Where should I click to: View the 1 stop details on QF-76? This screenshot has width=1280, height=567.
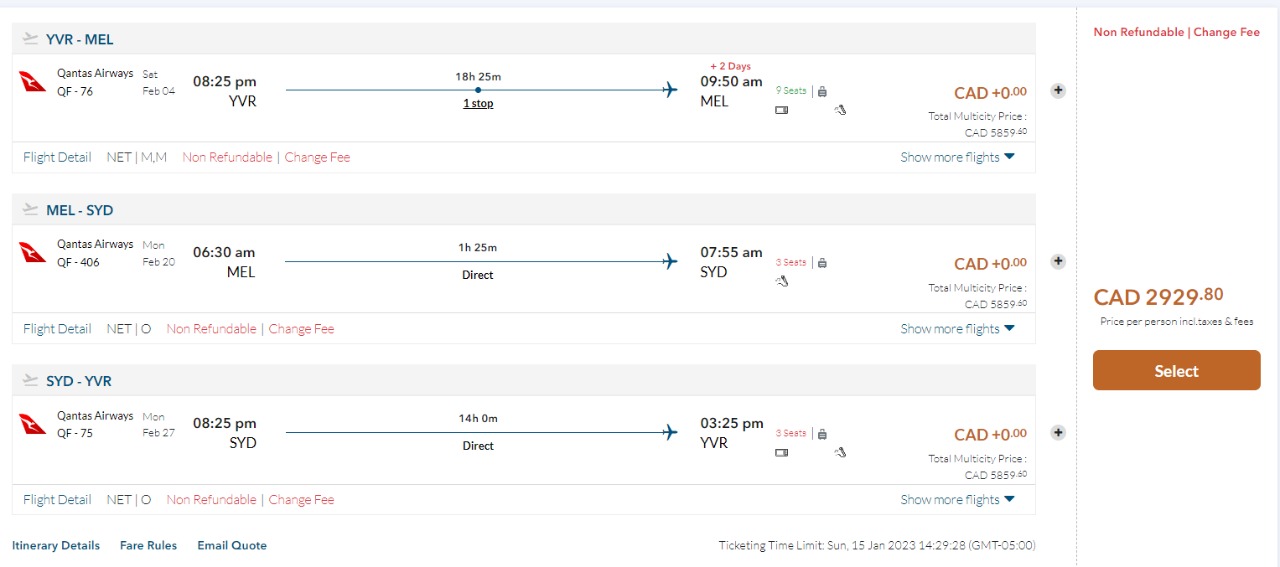tap(478, 104)
